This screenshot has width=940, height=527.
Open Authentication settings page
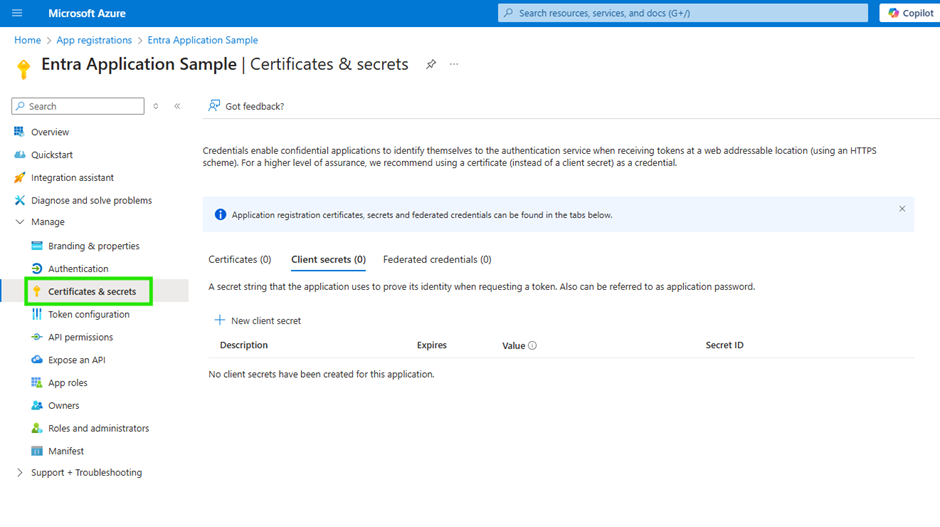coord(78,269)
